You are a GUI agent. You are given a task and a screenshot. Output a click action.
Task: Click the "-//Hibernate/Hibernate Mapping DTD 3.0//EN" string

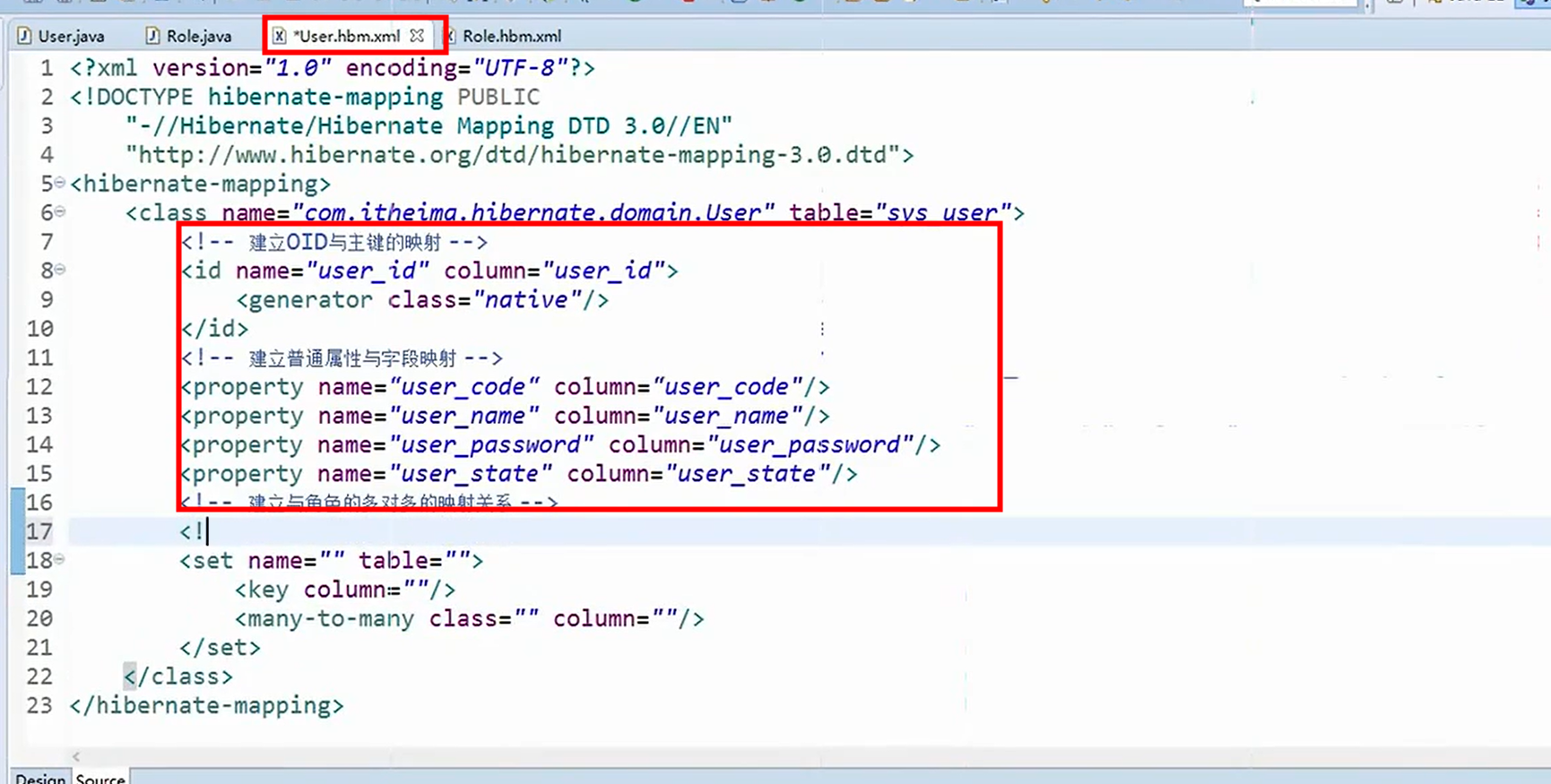pyautogui.click(x=429, y=125)
